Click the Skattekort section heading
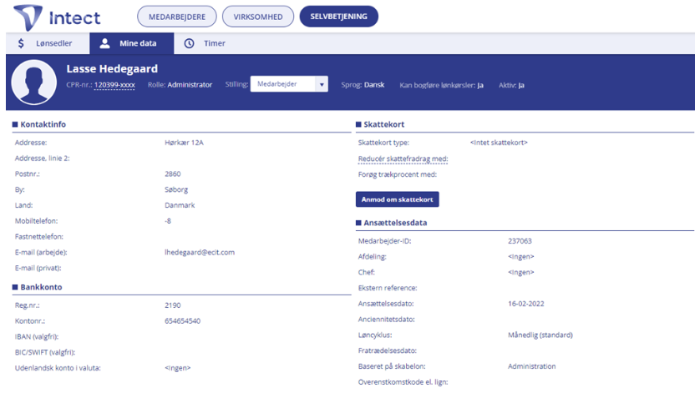The height and width of the screenshot is (396, 697). (384, 124)
